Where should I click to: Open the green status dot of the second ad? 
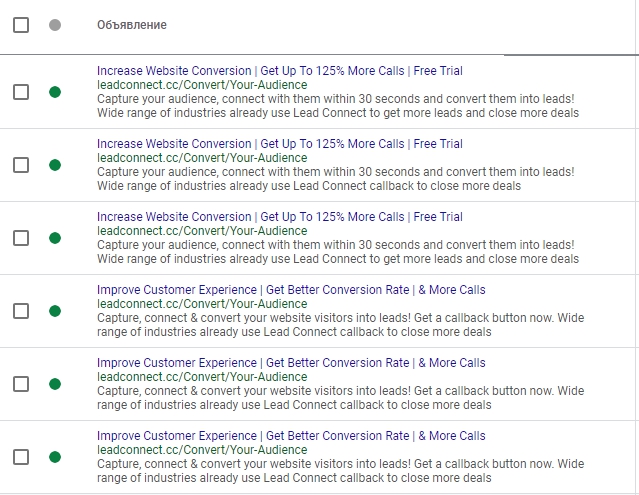[55, 165]
